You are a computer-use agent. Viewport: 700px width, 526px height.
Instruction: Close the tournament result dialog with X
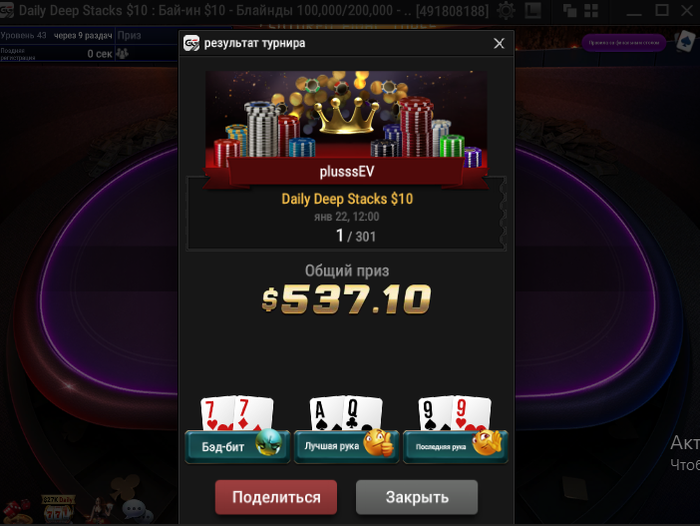[x=499, y=43]
